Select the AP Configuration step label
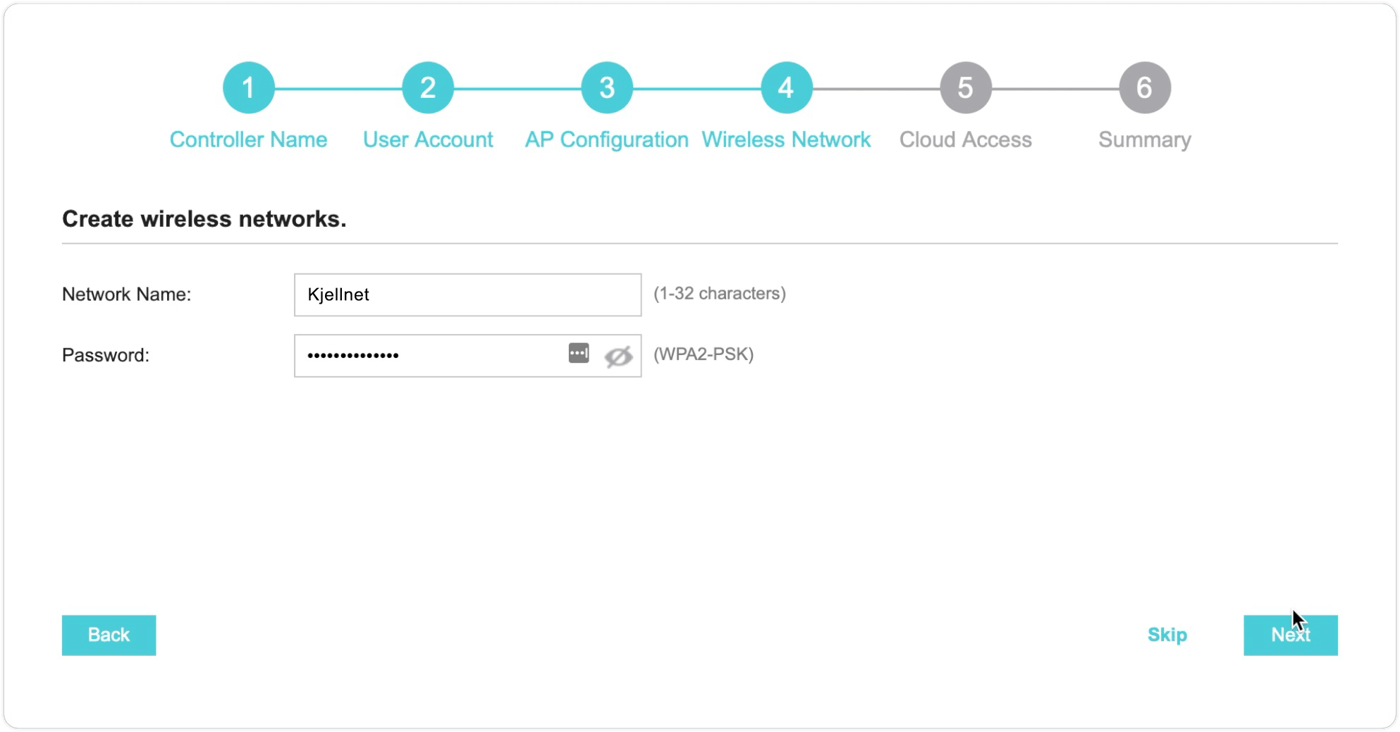Viewport: 1400px width, 732px height. [x=607, y=140]
